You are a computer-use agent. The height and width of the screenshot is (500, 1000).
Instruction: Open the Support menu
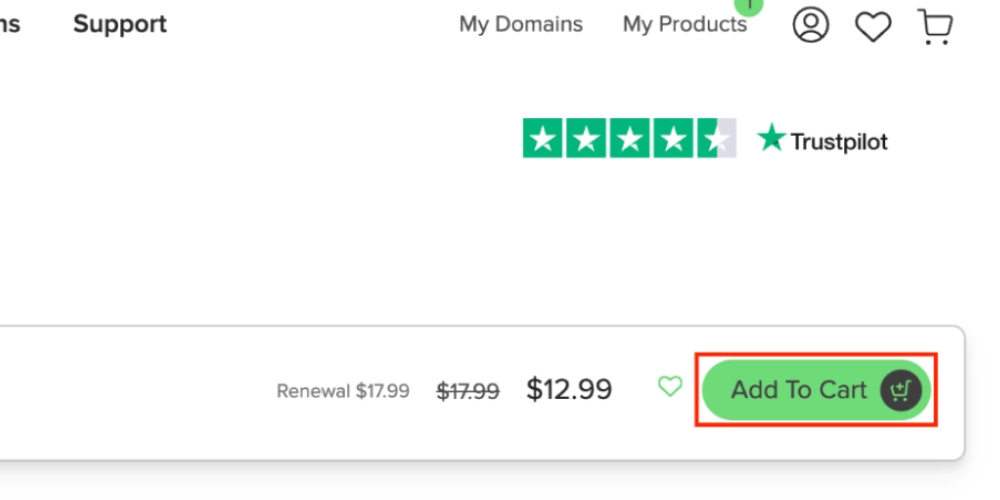[120, 24]
